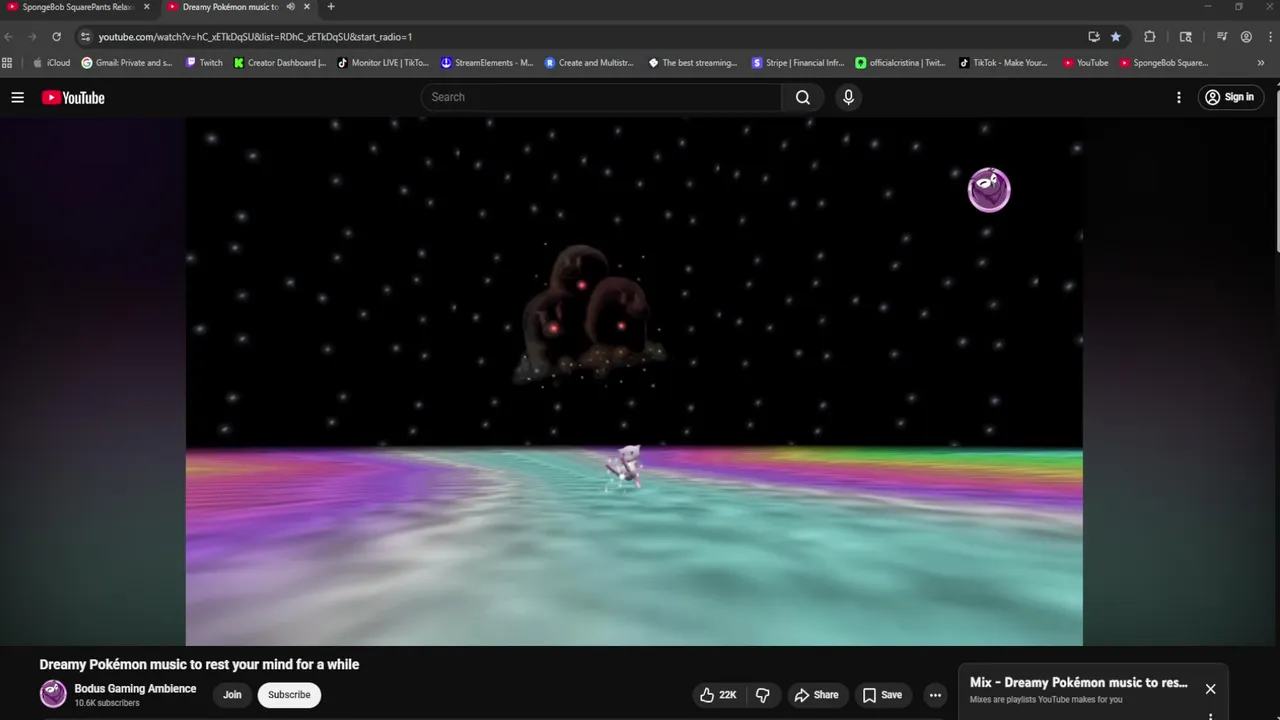Viewport: 1280px width, 720px height.
Task: Click the Sign in button
Action: [x=1230, y=97]
